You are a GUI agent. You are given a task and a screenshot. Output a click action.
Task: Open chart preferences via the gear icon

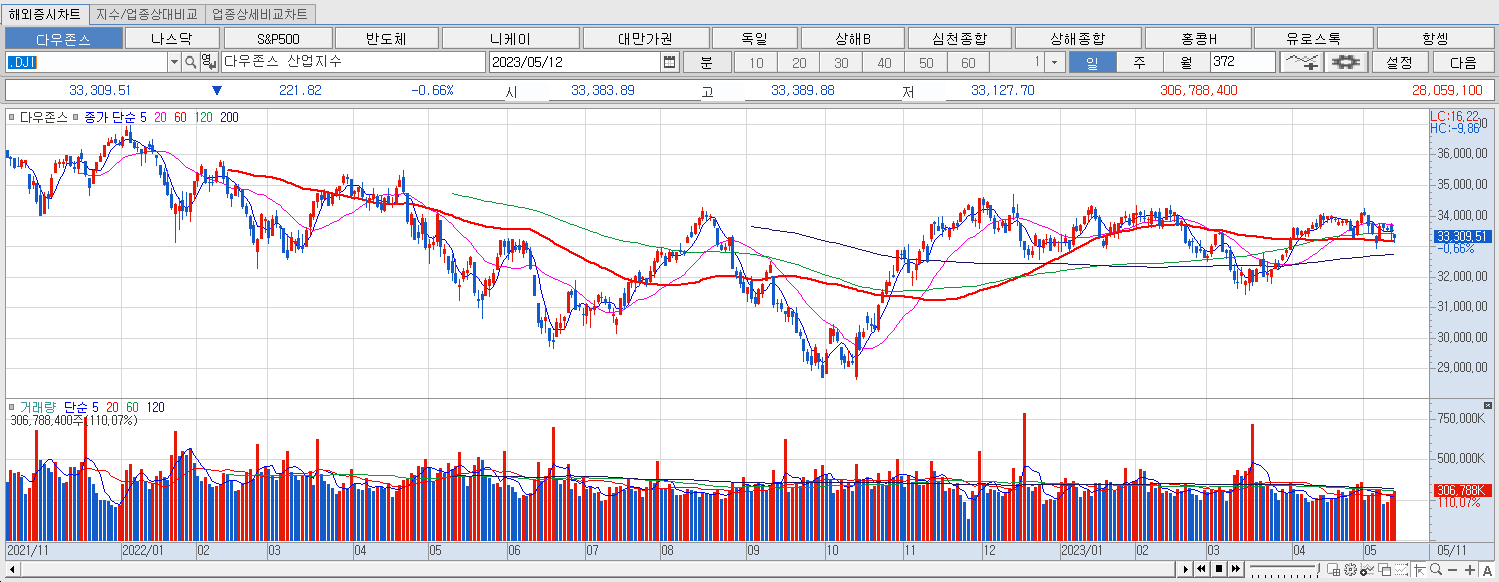click(1345, 61)
